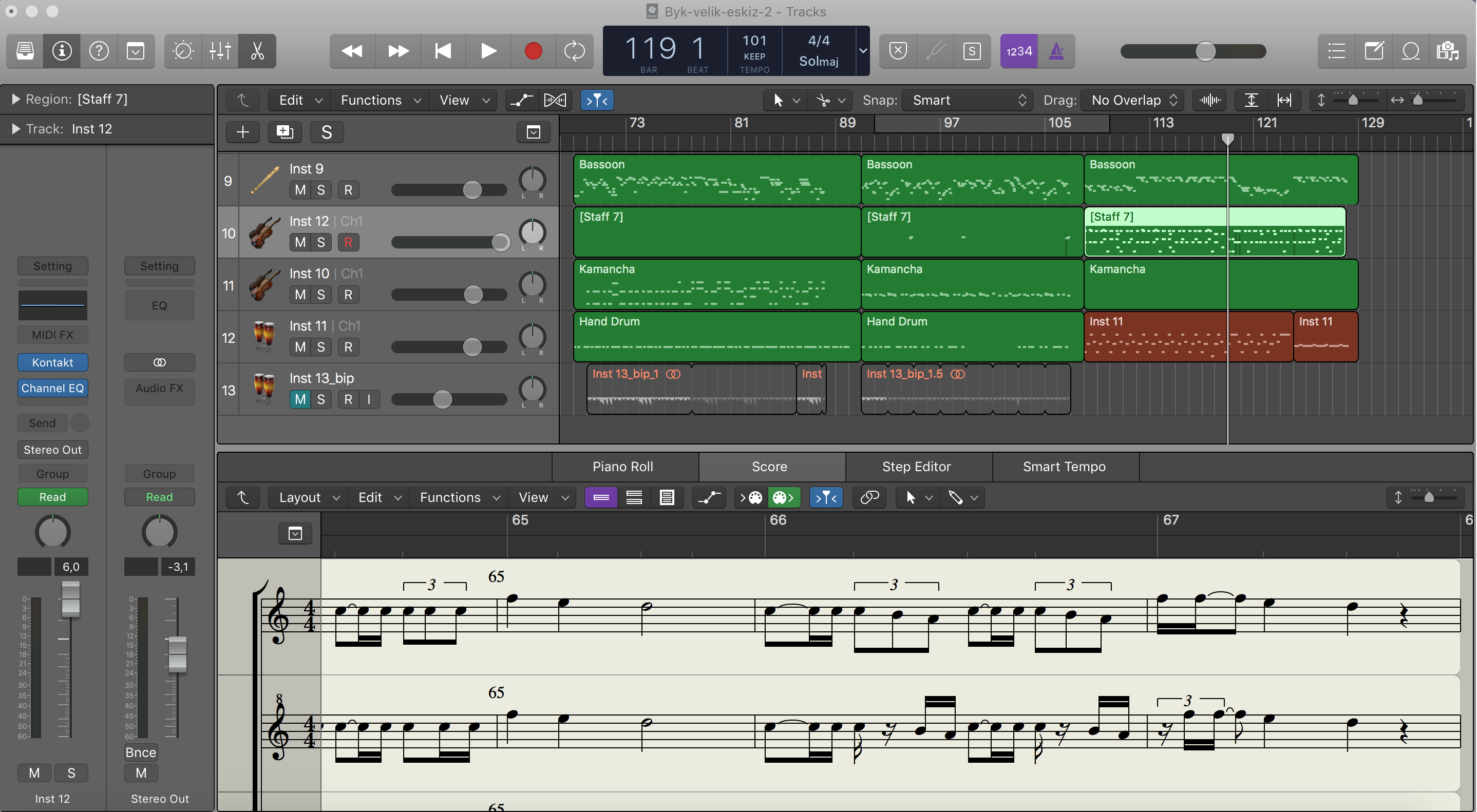The width and height of the screenshot is (1477, 812).
Task: Open Scissors editors button in toolbar
Action: coord(257,51)
